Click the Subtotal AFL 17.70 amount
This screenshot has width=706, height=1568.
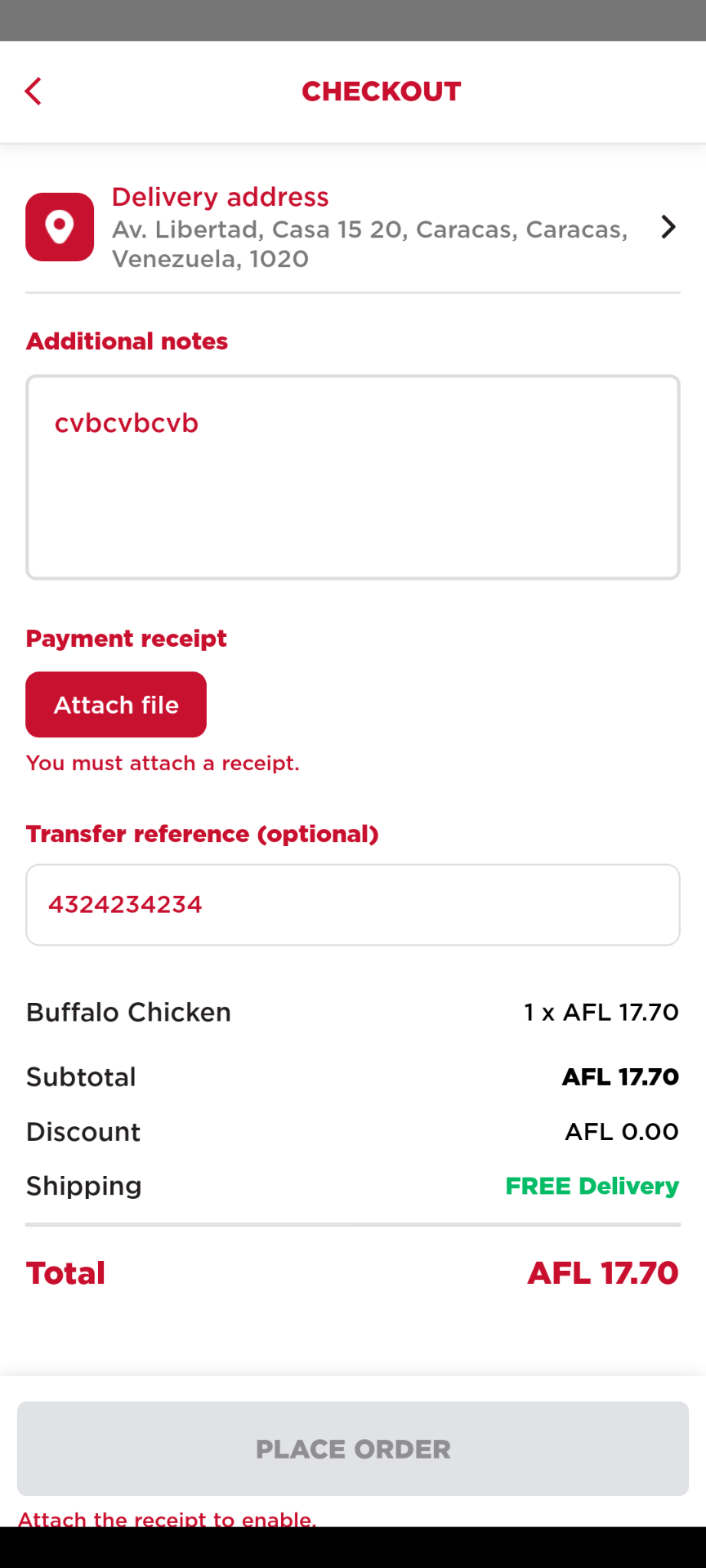point(620,1077)
